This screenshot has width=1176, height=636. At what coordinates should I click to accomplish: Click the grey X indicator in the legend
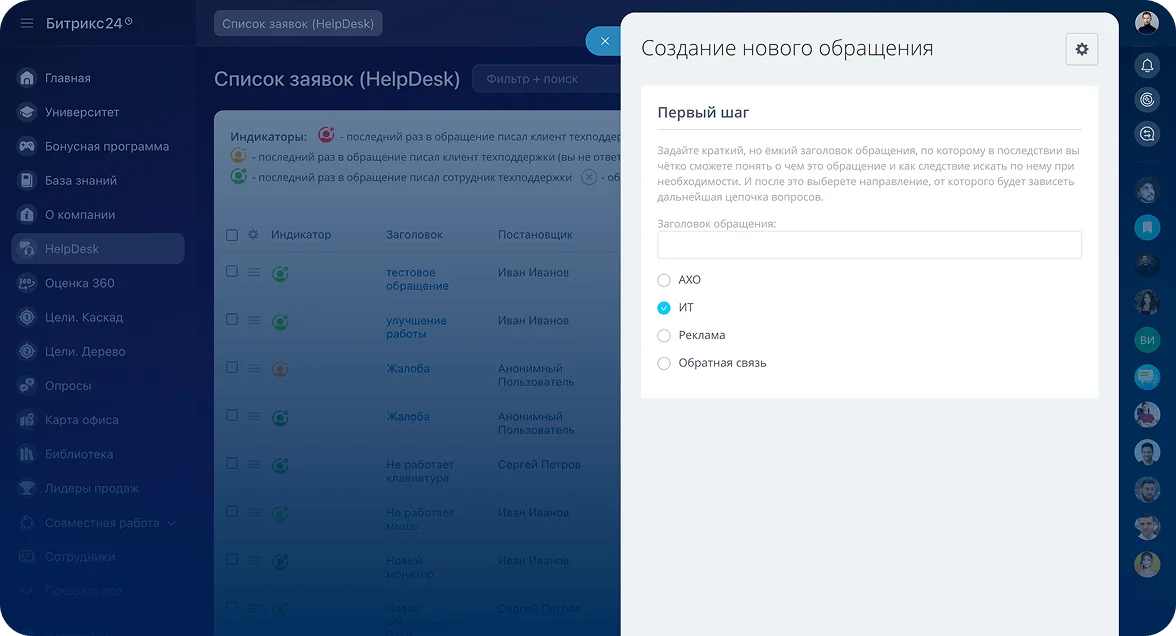point(590,177)
